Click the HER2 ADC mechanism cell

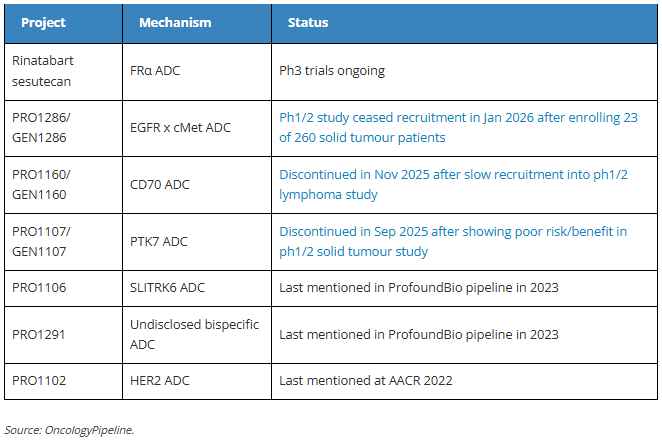(163, 380)
